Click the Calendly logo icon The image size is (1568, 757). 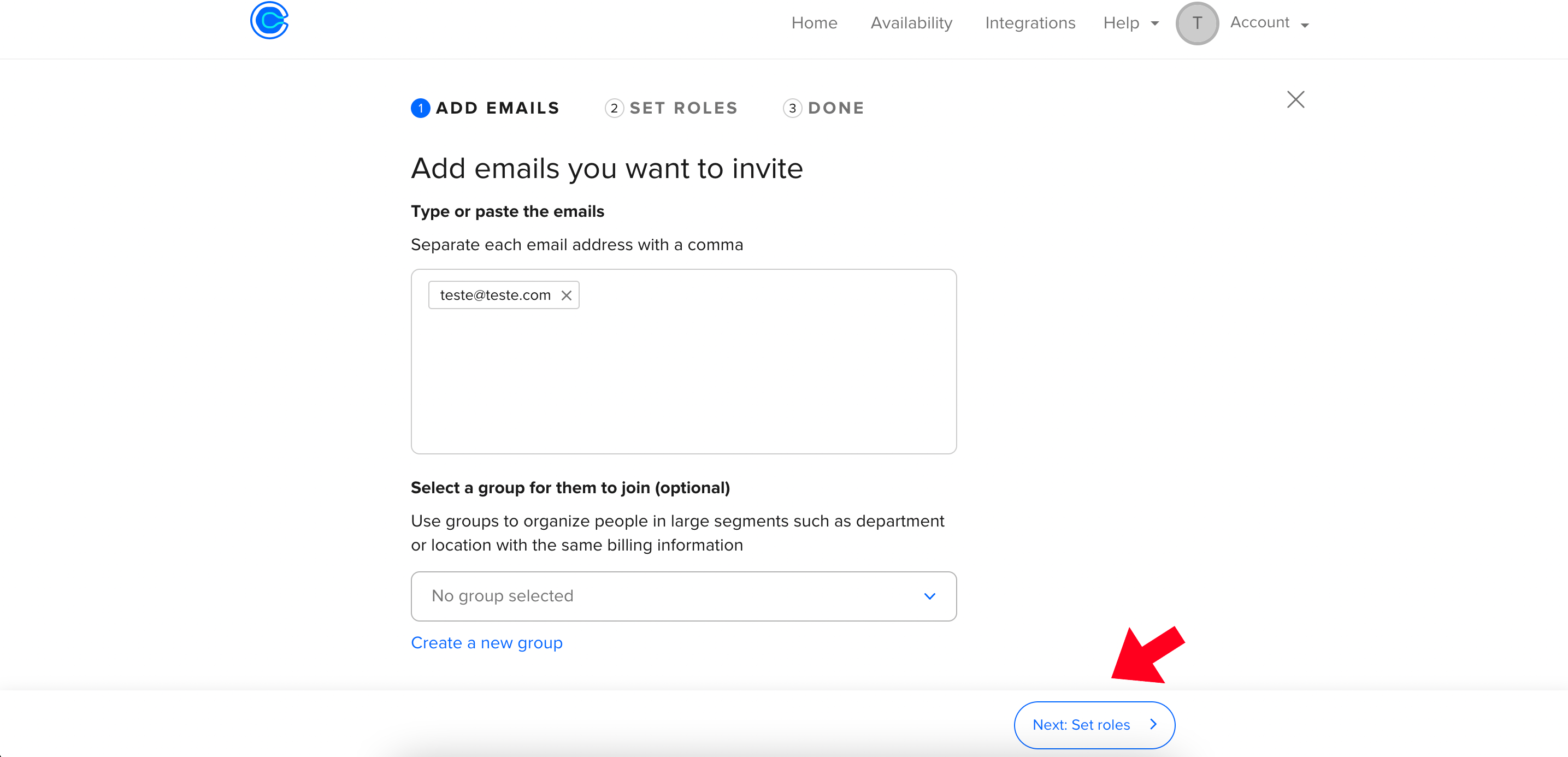[x=269, y=21]
